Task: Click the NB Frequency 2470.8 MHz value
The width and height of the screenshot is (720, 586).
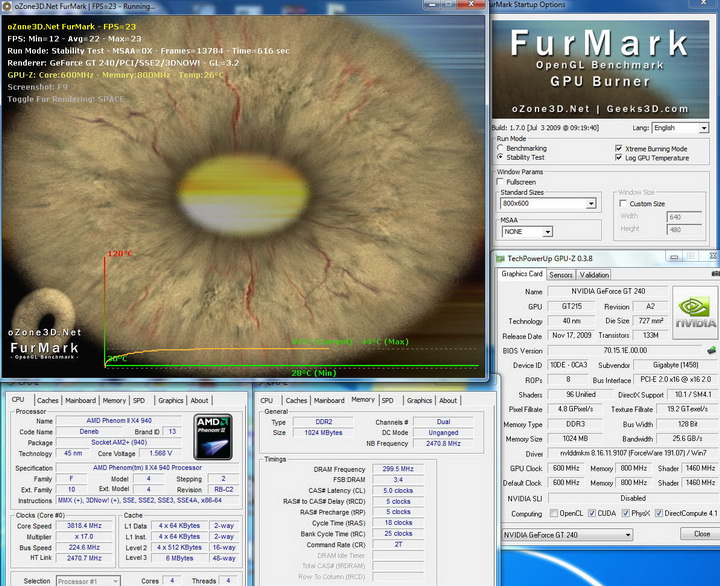Action: [443, 444]
